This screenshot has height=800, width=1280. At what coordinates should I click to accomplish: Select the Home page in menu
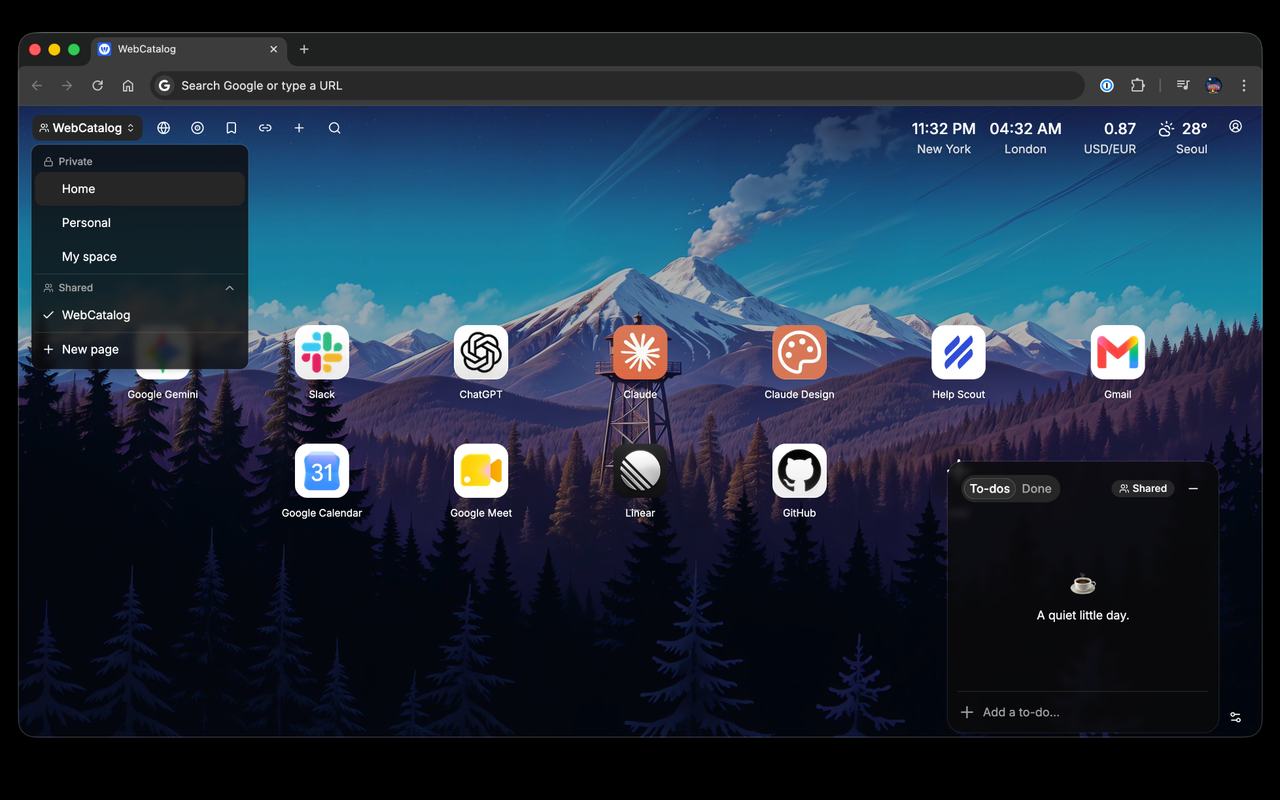[x=140, y=189]
